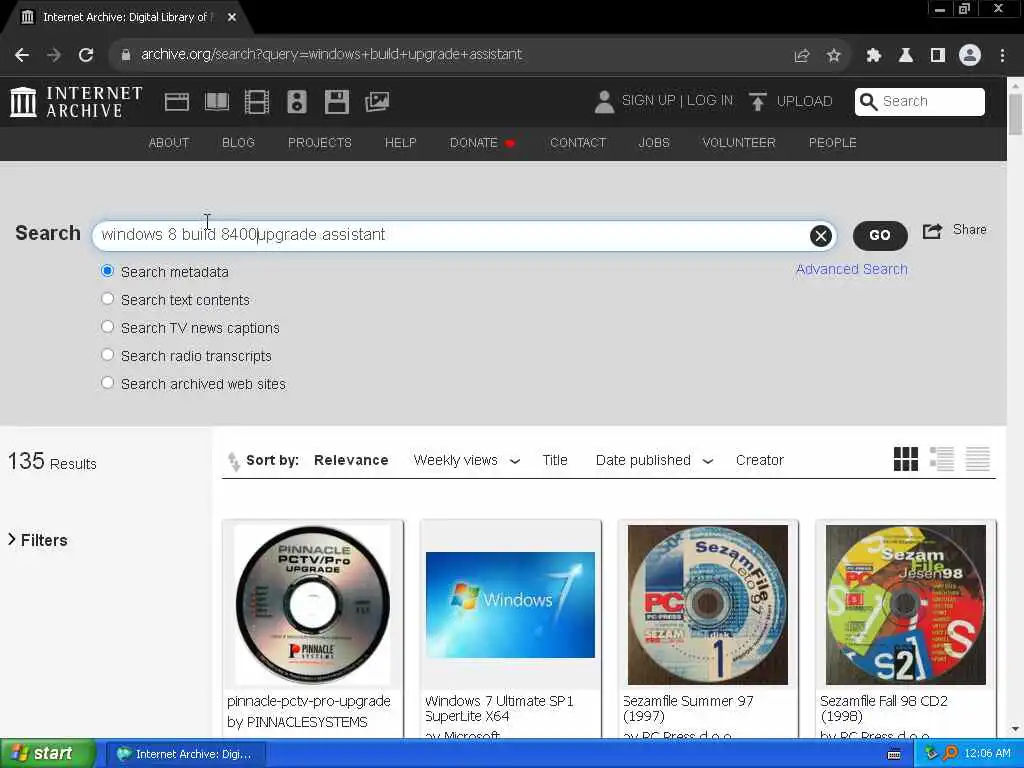Viewport: 1024px width, 768px height.
Task: Open Chrome extensions puzzle icon
Action: (x=873, y=56)
